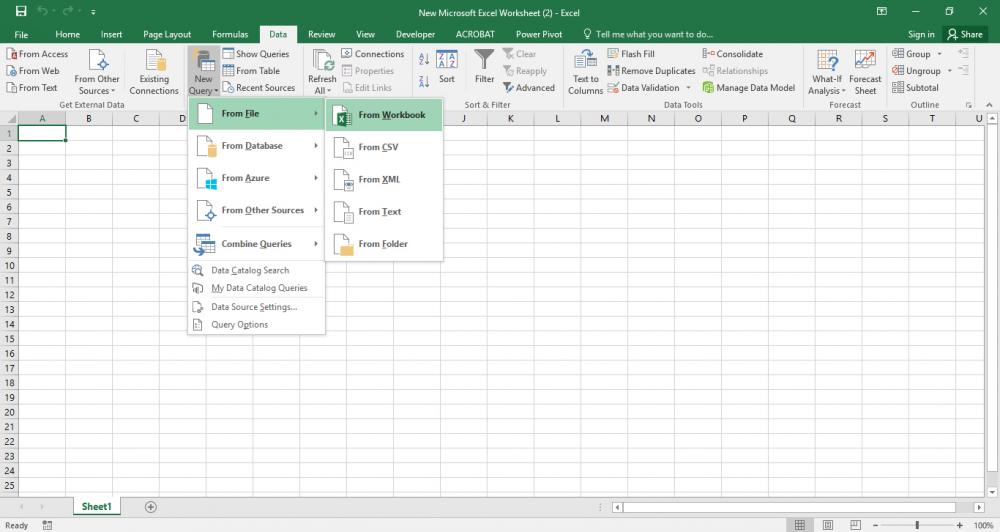Open the From File menu entry
Viewport: 1000px width, 532px height.
click(x=256, y=114)
